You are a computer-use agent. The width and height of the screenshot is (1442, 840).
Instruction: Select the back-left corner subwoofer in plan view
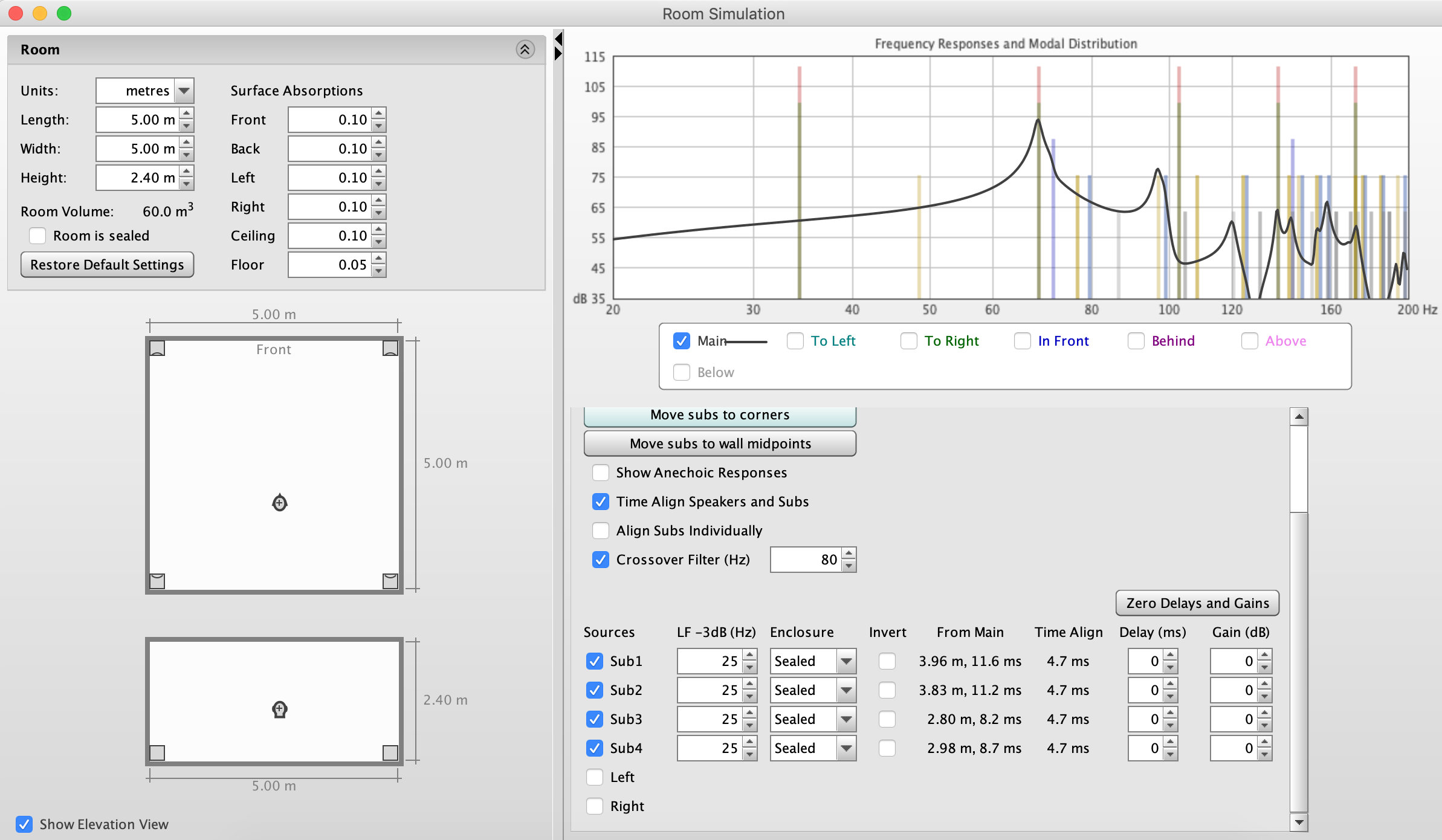pyautogui.click(x=157, y=581)
